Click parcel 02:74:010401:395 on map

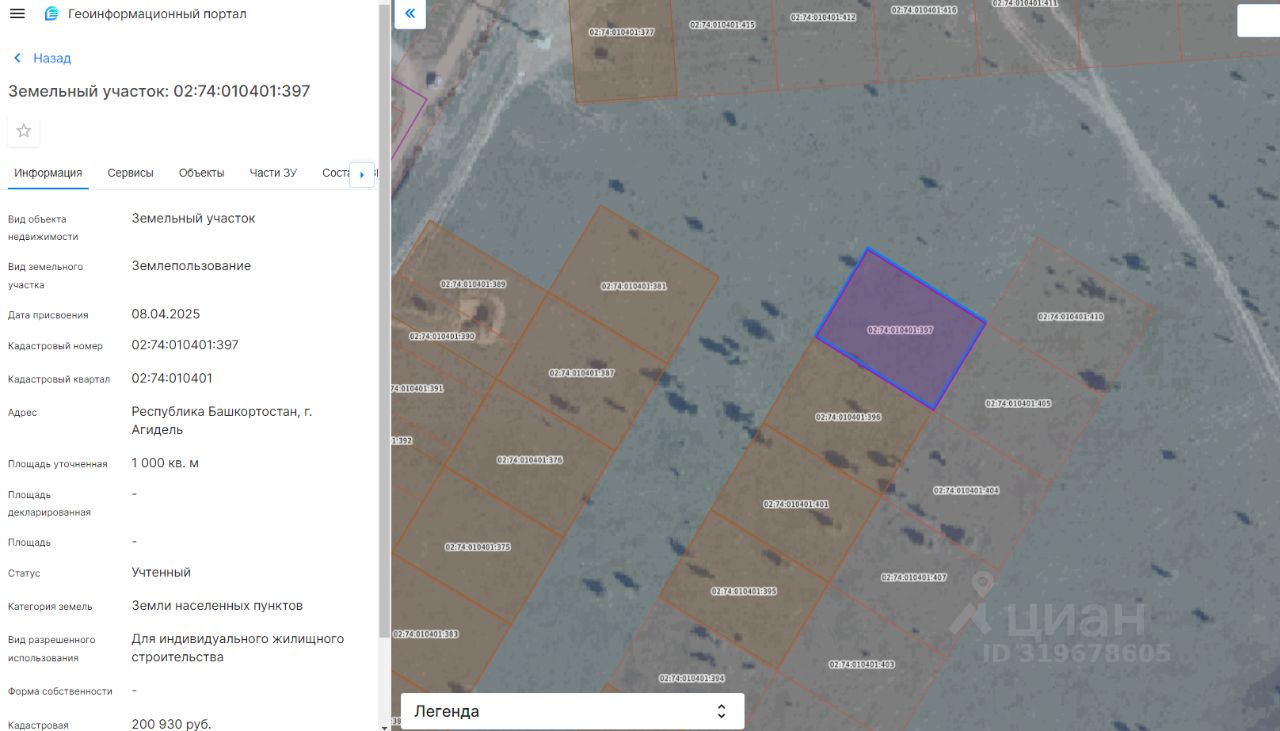click(744, 591)
